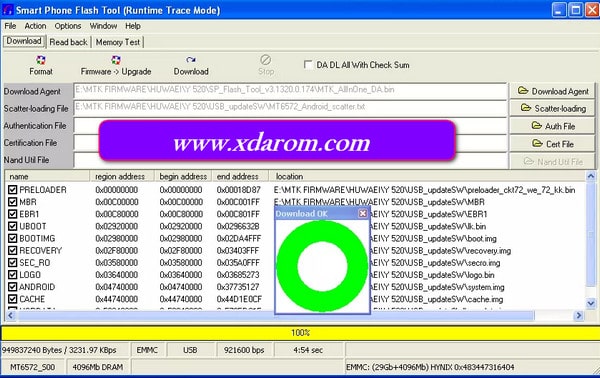This screenshot has height=378, width=600.
Task: Click the disabled Nand Util File button
Action: pyautogui.click(x=552, y=162)
